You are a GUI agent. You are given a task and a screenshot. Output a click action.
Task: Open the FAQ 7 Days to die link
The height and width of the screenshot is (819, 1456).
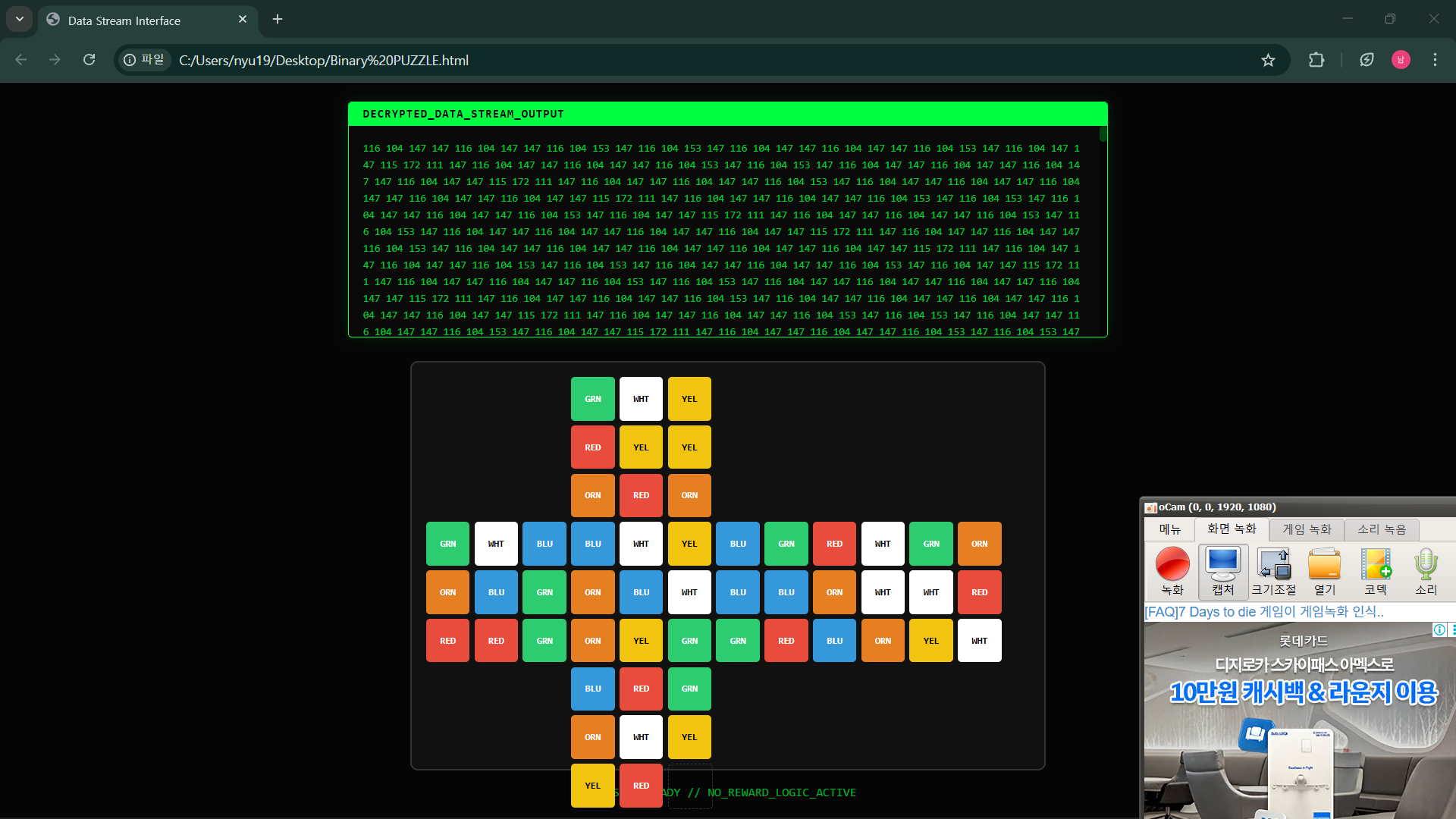1264,612
